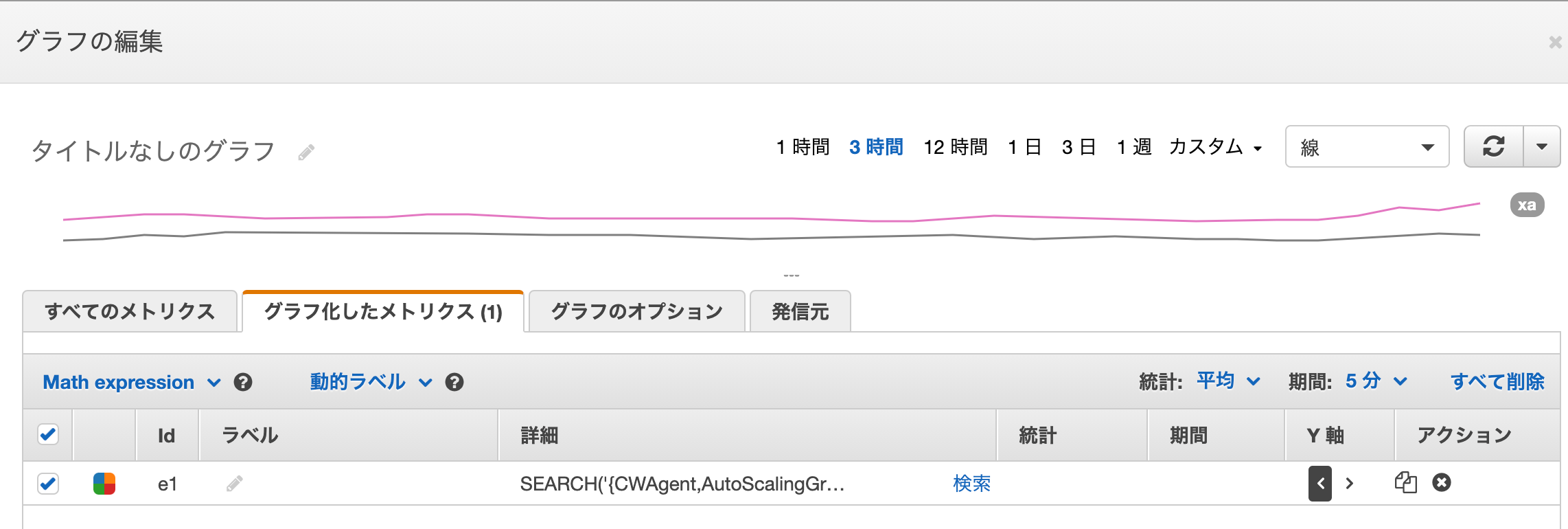1568x529 pixels.
Task: Edit label of e1 with pencil icon
Action: (234, 484)
